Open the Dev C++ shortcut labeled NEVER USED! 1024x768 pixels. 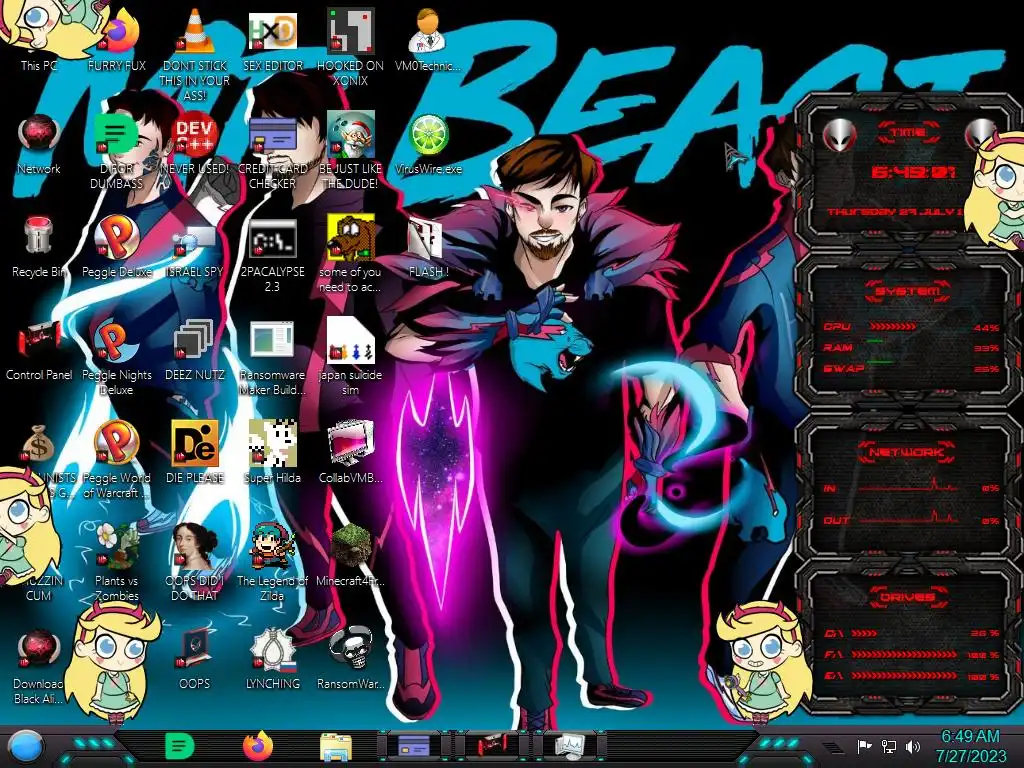[x=195, y=136]
